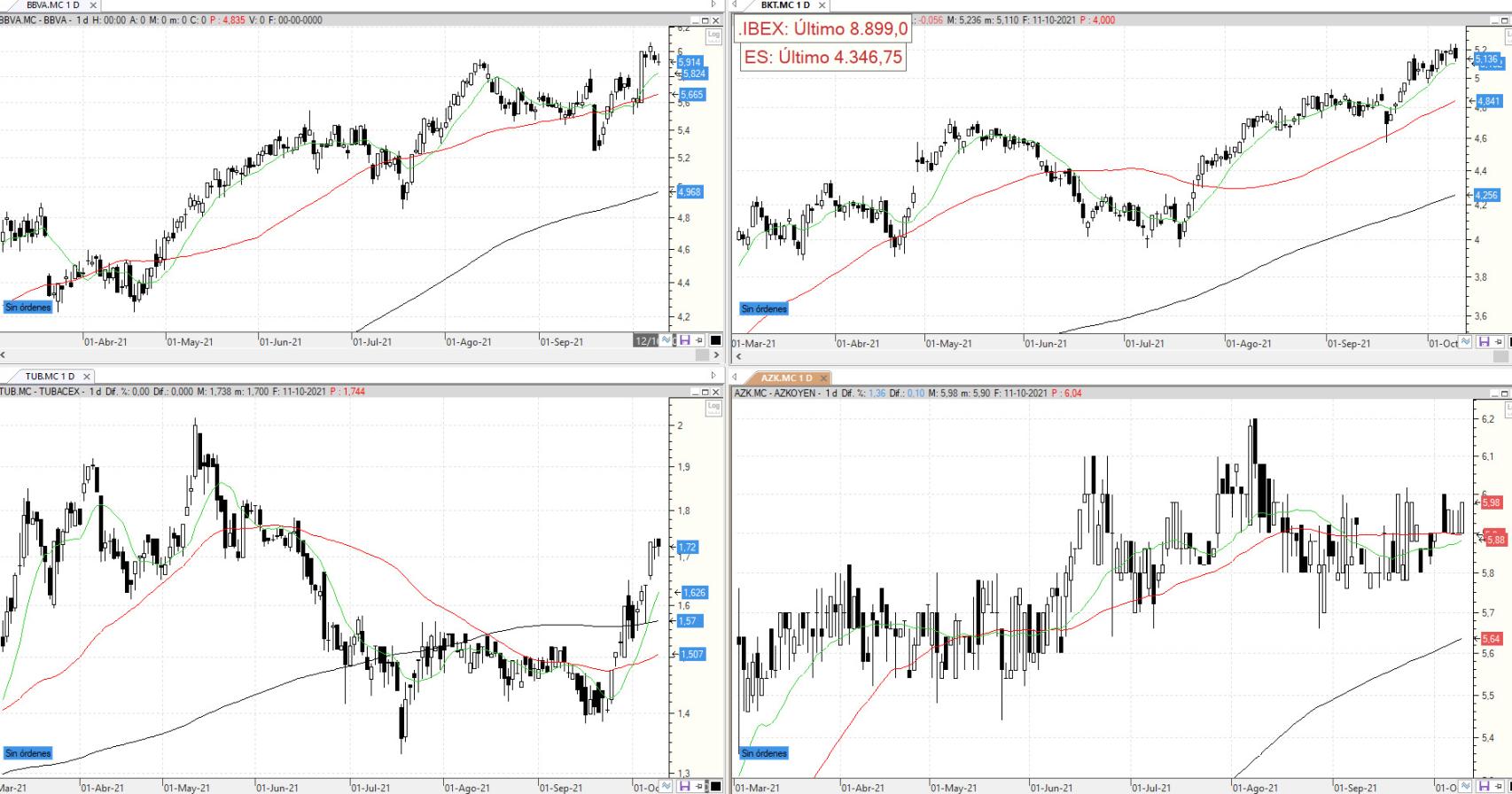Click the save icon in BKT chart
The image size is (1512, 794).
[x=1484, y=342]
